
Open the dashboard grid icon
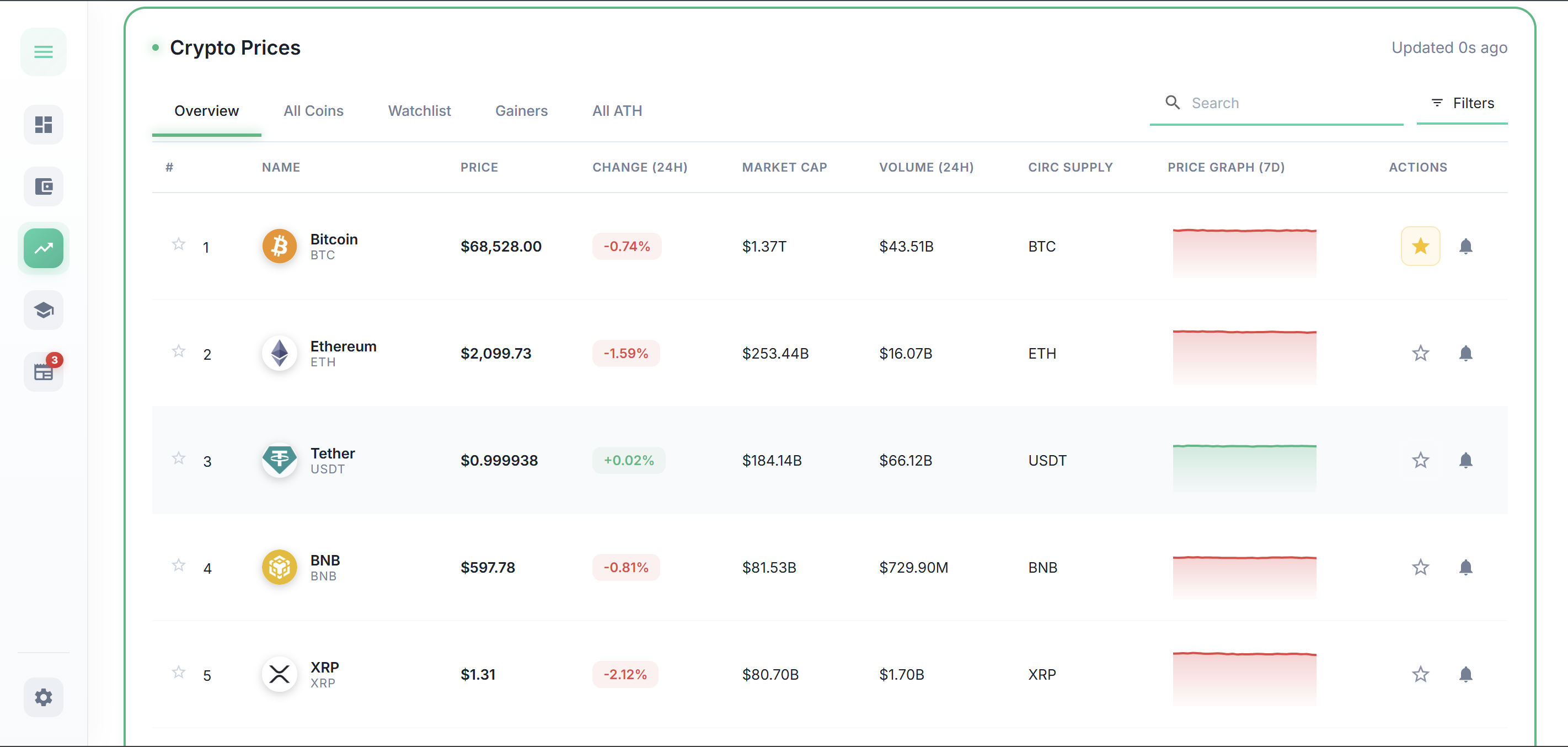click(x=43, y=125)
